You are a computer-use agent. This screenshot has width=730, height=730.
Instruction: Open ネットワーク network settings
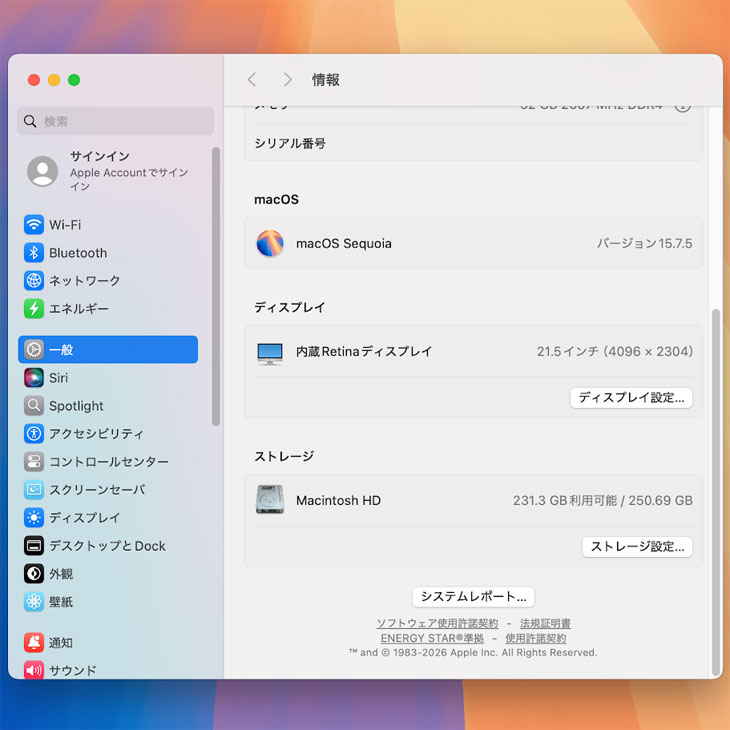pyautogui.click(x=84, y=281)
